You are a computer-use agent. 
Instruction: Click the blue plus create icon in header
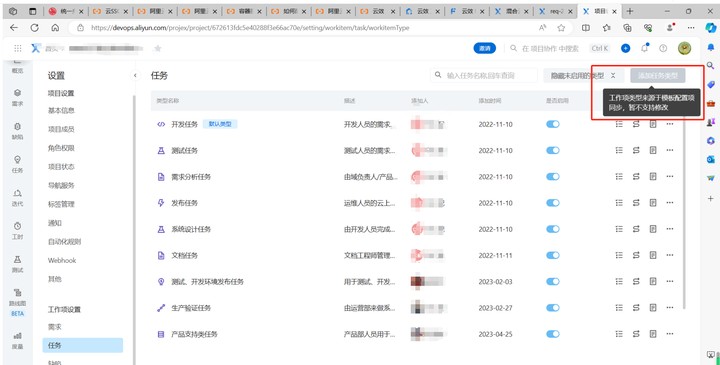(625, 48)
